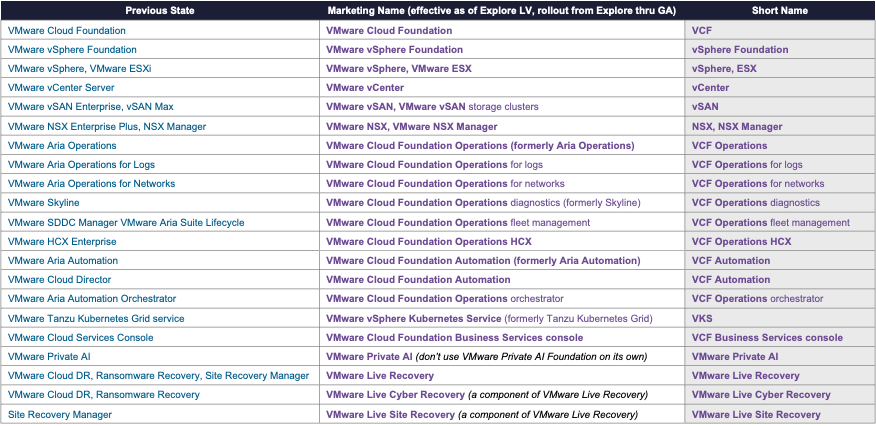Select previous state 'VMware Aria Automation' cell

160,261
